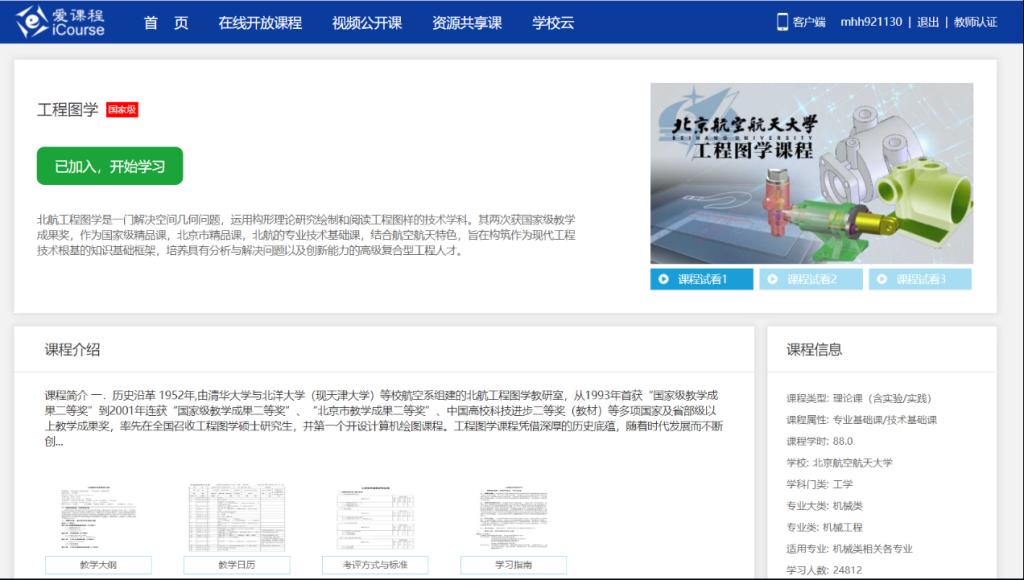Click the 退出 logout link
The width and height of the screenshot is (1024, 580).
[928, 22]
